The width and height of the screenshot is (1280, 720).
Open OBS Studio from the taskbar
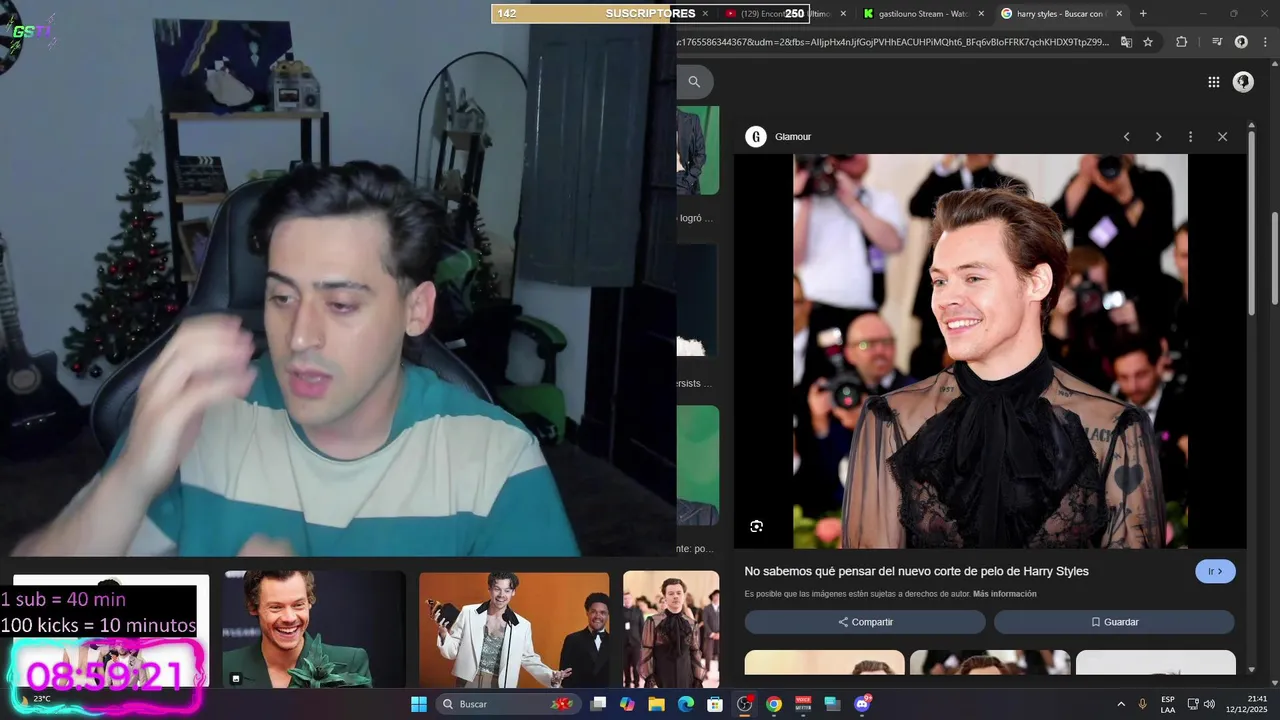pos(744,704)
